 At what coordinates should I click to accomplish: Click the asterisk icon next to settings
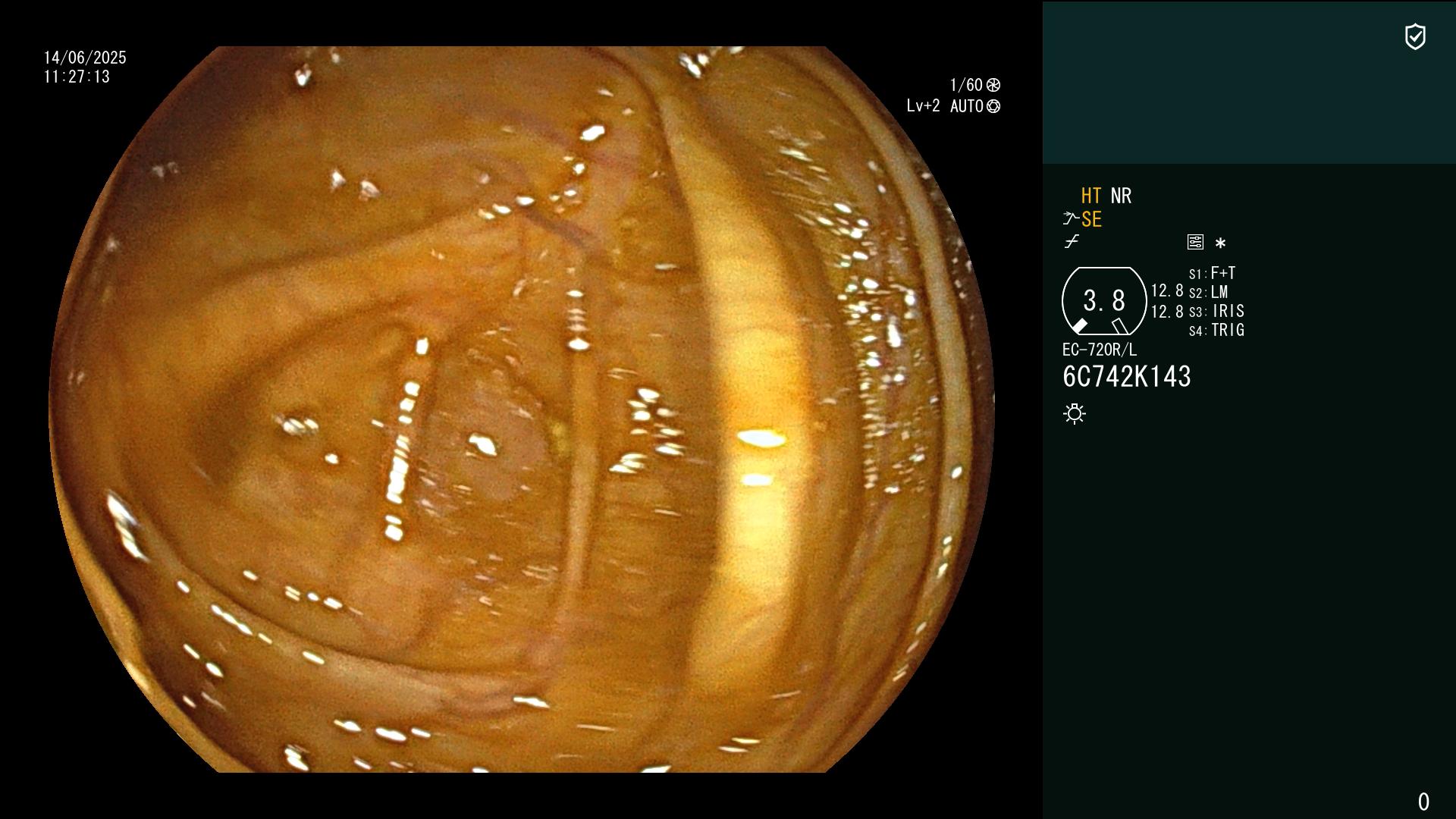click(1220, 243)
